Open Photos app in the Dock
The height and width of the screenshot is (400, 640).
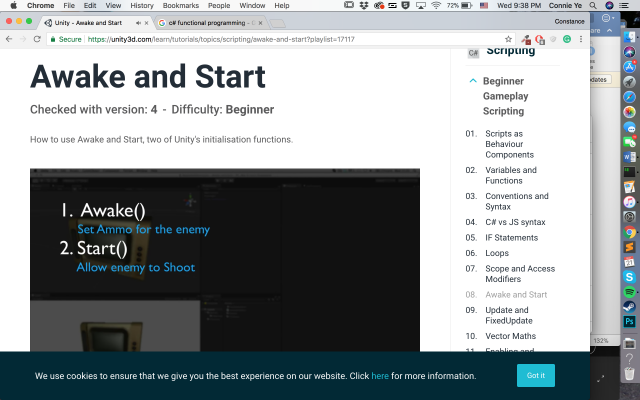pos(629,112)
